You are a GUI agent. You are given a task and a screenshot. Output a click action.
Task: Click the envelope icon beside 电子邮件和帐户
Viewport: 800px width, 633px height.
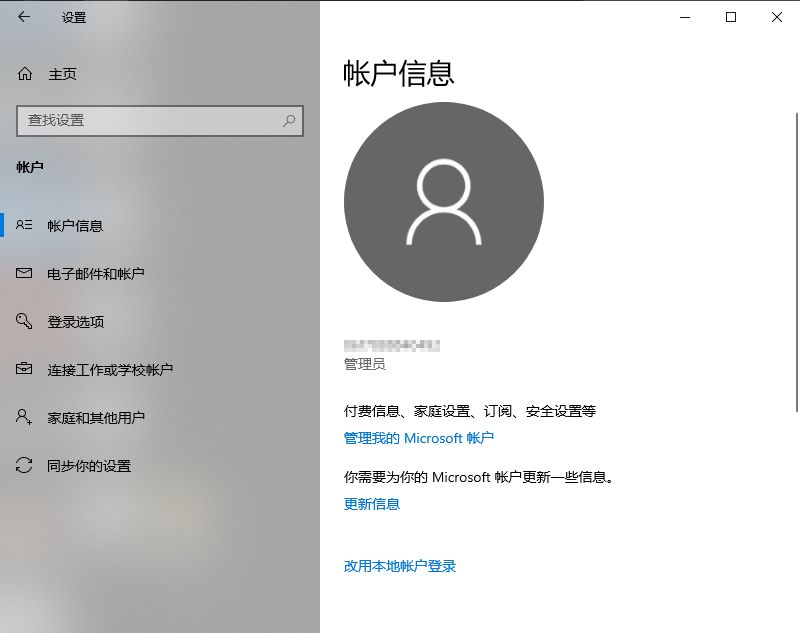coord(23,273)
